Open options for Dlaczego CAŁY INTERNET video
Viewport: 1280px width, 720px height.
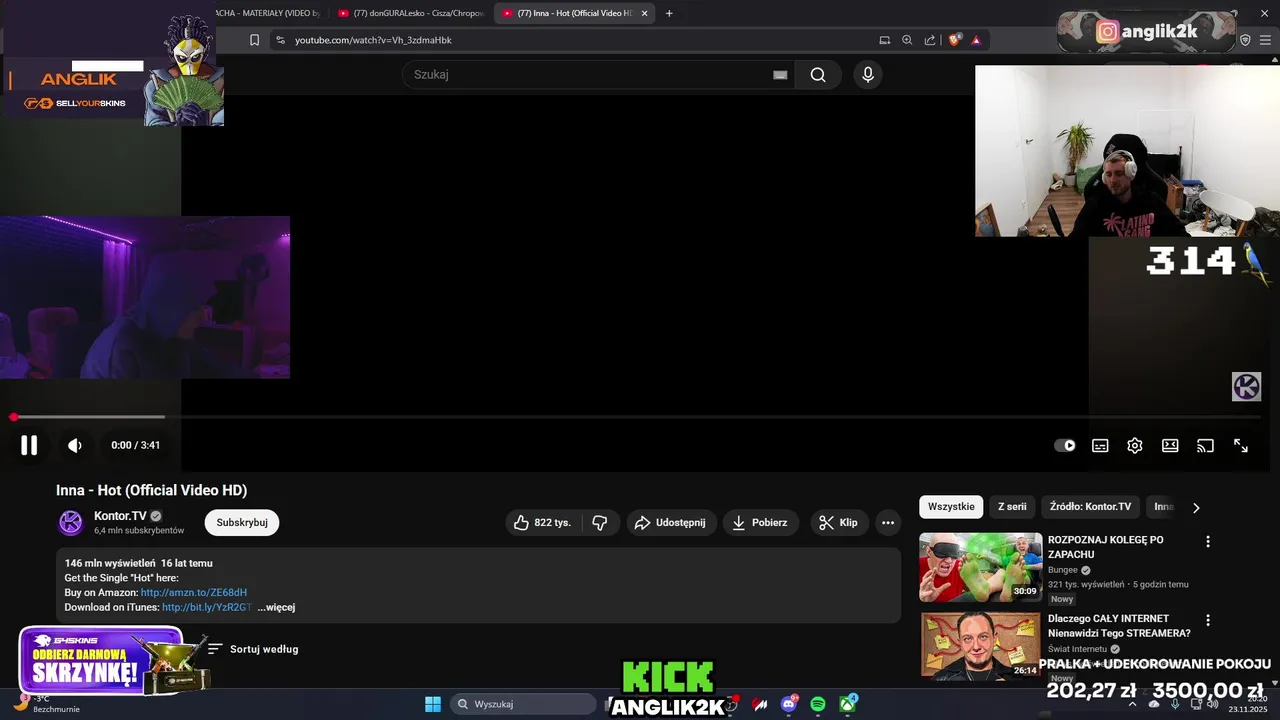(1208, 620)
